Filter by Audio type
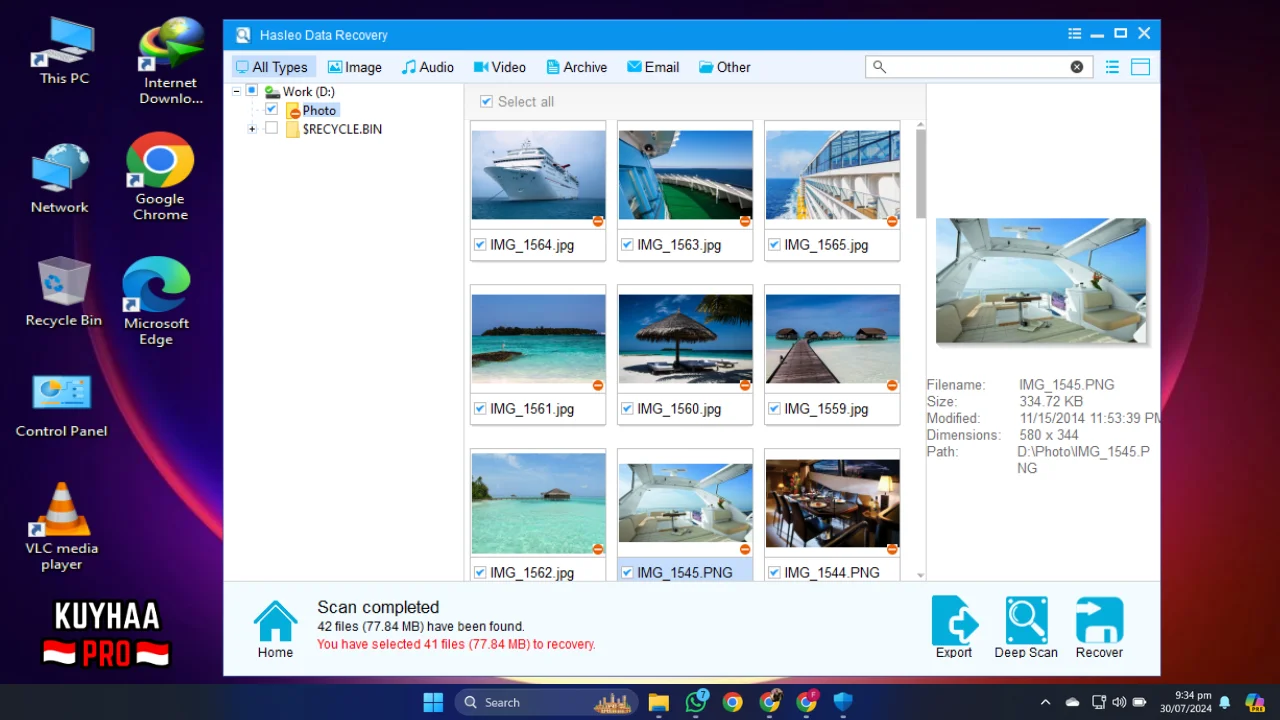The height and width of the screenshot is (720, 1280). [428, 67]
